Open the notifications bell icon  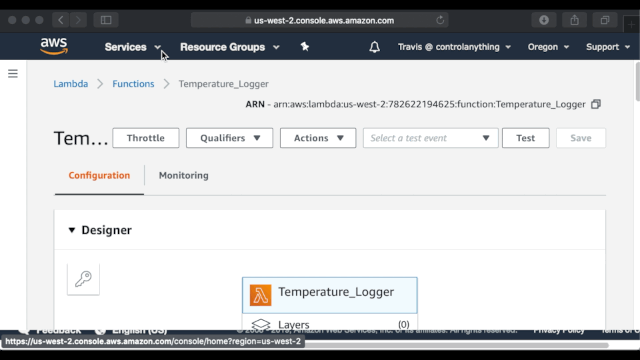pyautogui.click(x=374, y=47)
